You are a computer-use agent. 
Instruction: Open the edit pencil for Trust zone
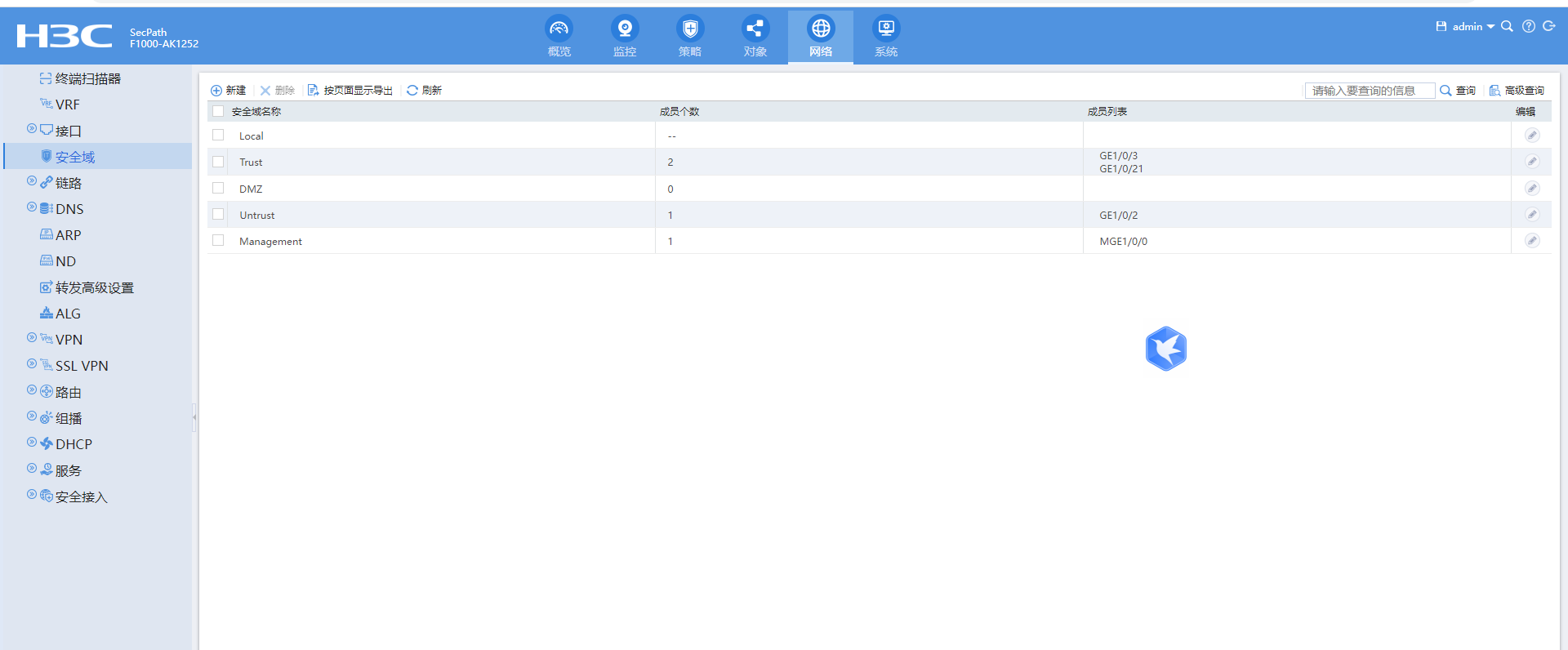[1532, 162]
